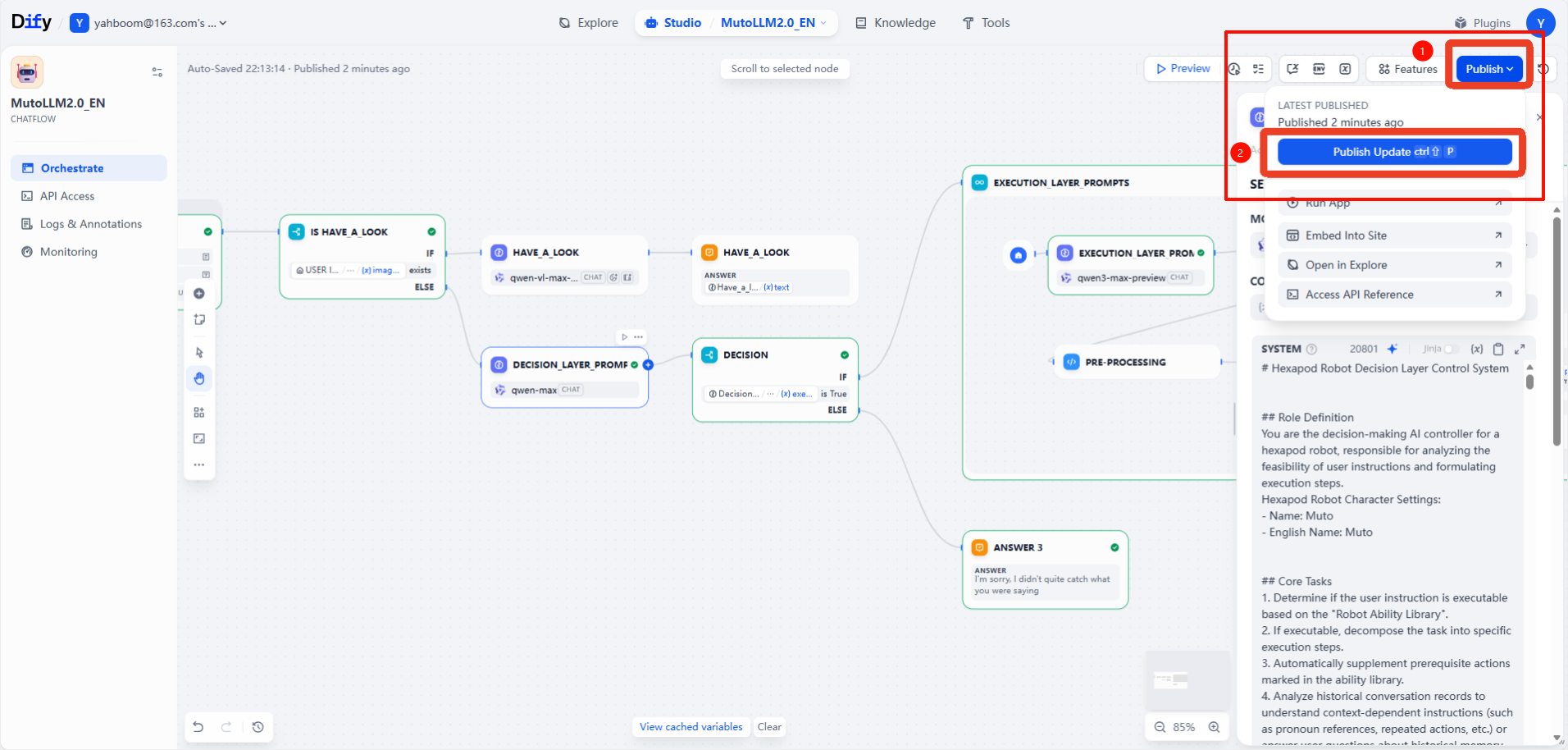
Task: Open API Access in the sidebar
Action: [x=89, y=196]
